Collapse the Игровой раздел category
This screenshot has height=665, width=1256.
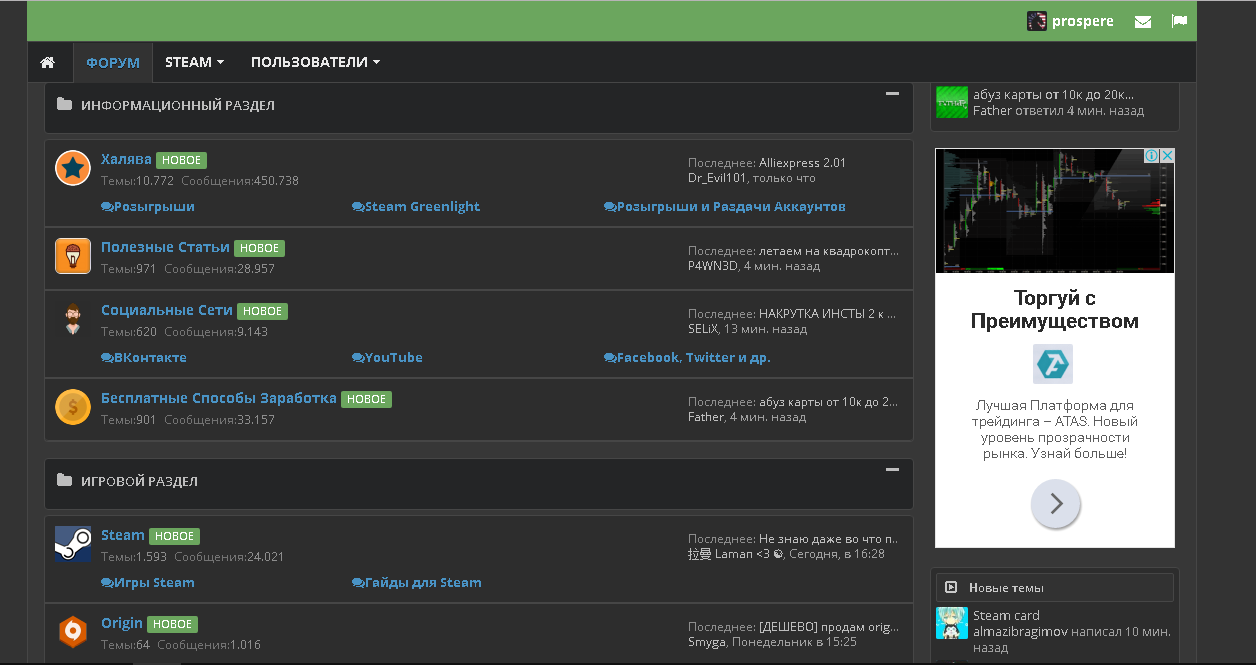pos(892,469)
